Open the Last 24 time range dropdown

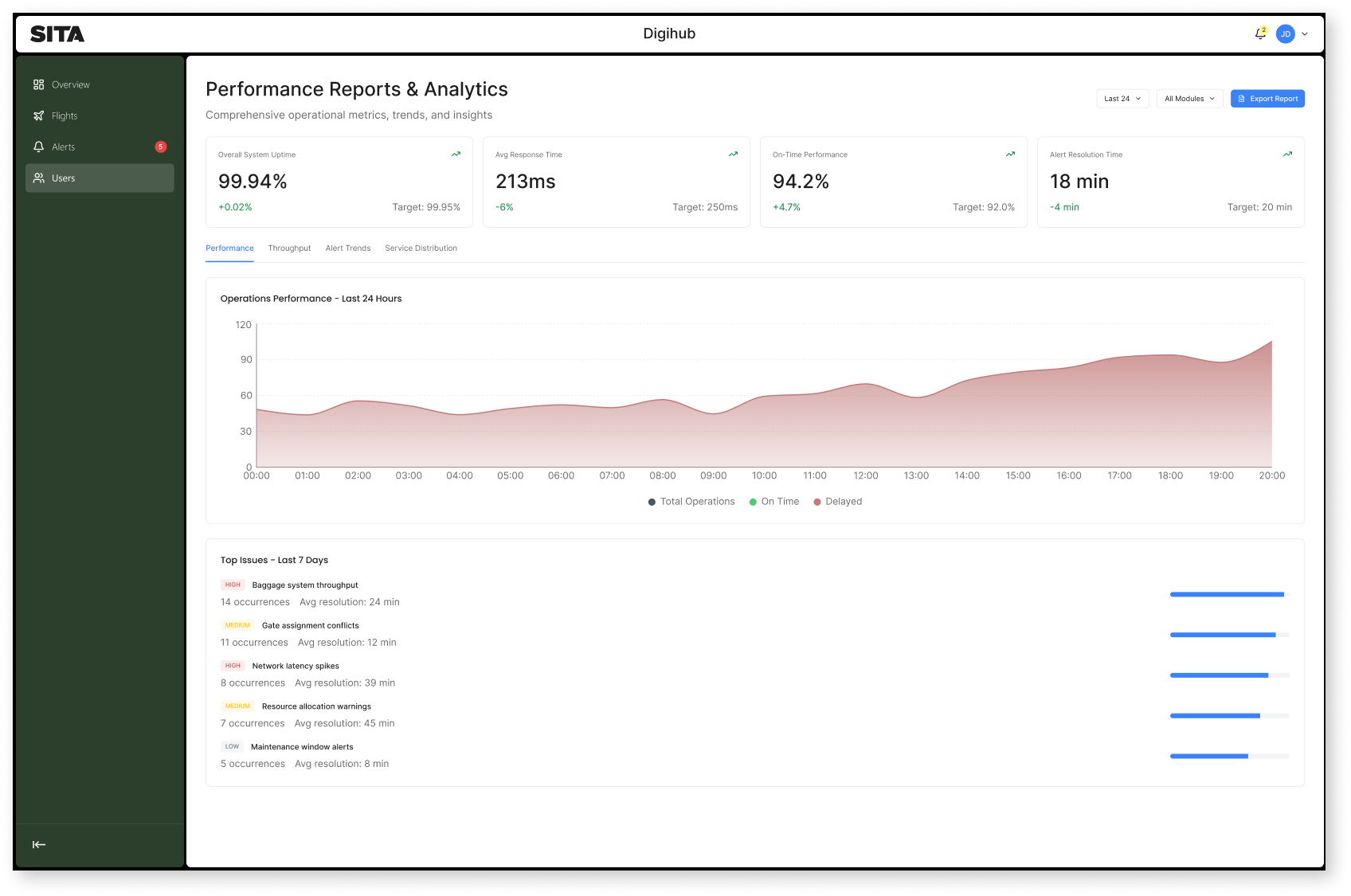point(1122,98)
